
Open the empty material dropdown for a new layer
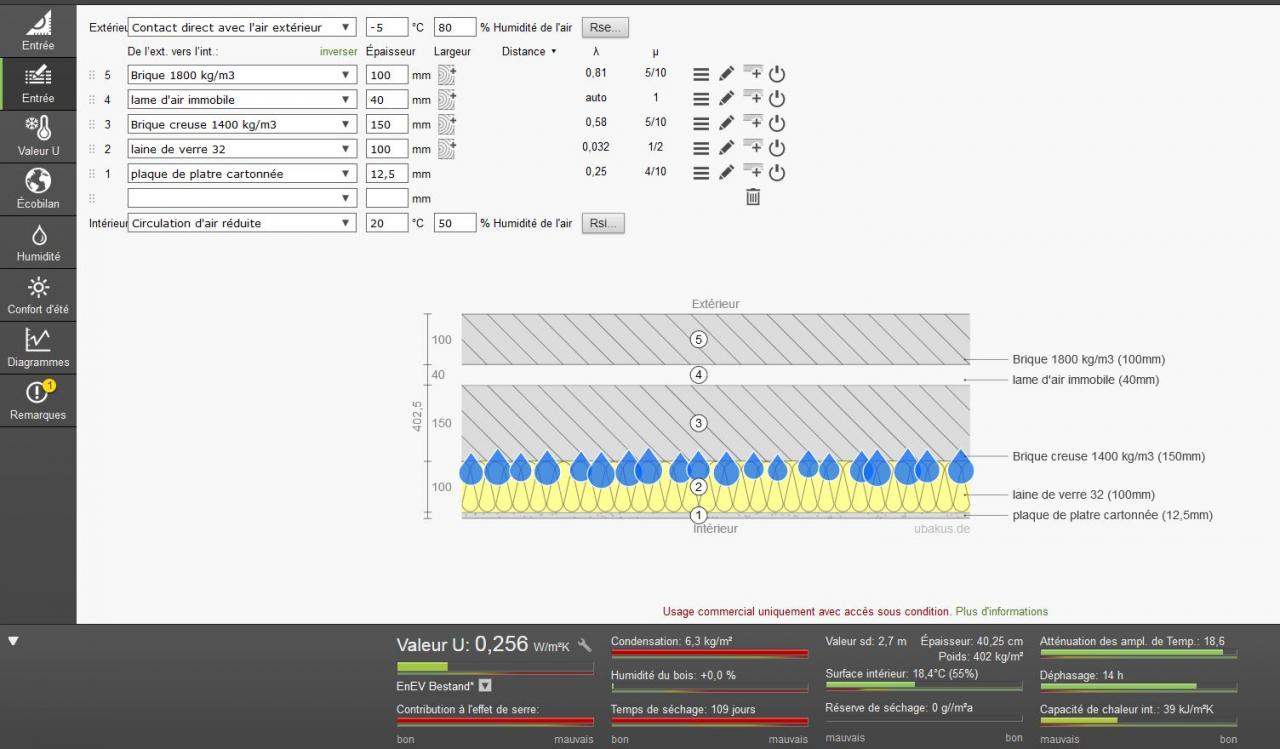click(242, 198)
